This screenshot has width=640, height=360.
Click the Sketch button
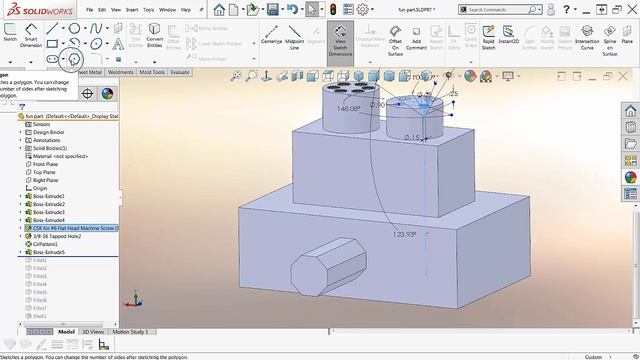tap(10, 33)
